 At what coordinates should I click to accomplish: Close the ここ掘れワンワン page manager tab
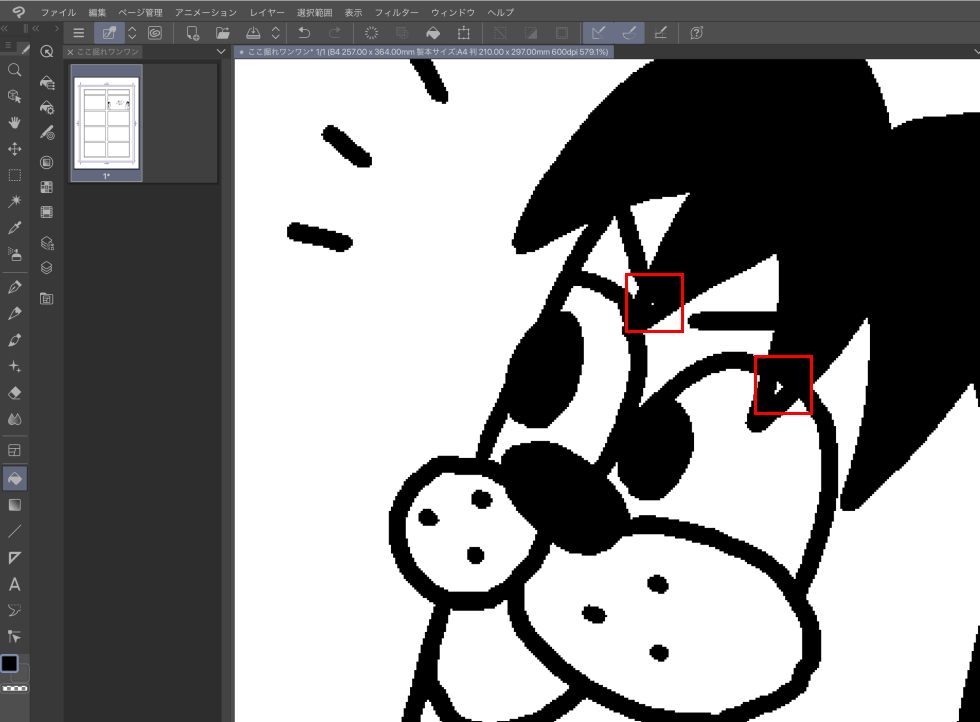coord(70,51)
